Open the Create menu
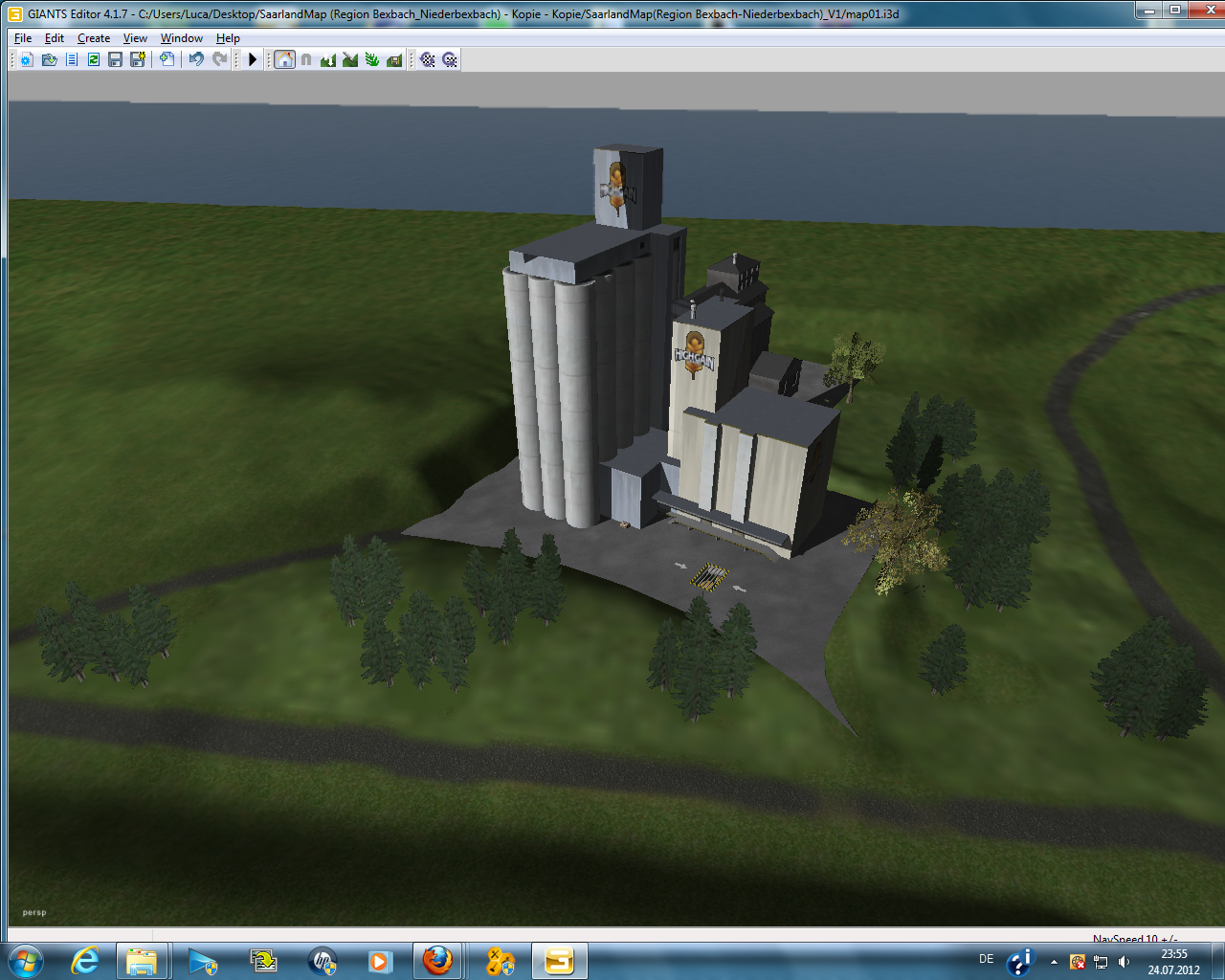The image size is (1225, 980). coord(94,38)
